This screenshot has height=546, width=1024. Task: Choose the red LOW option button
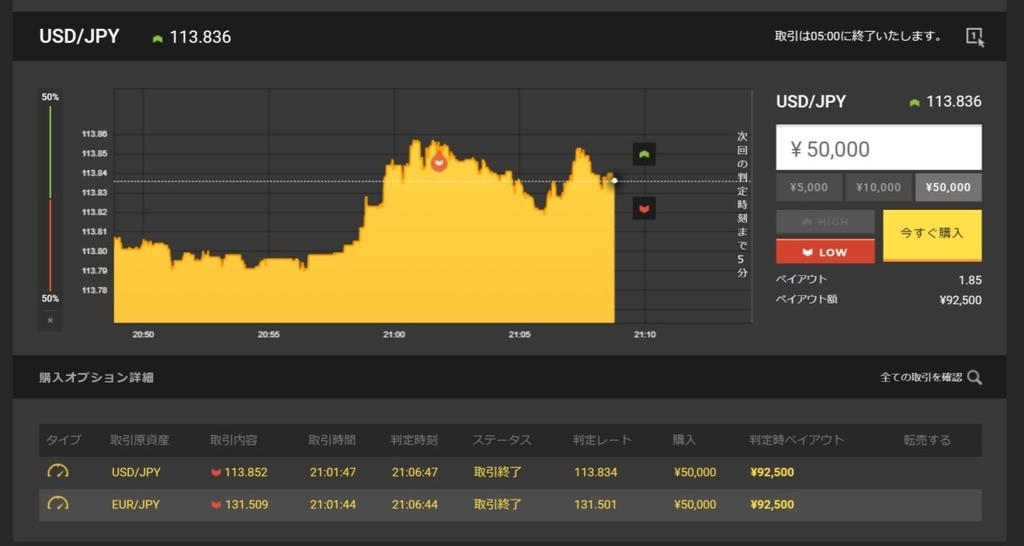click(825, 251)
